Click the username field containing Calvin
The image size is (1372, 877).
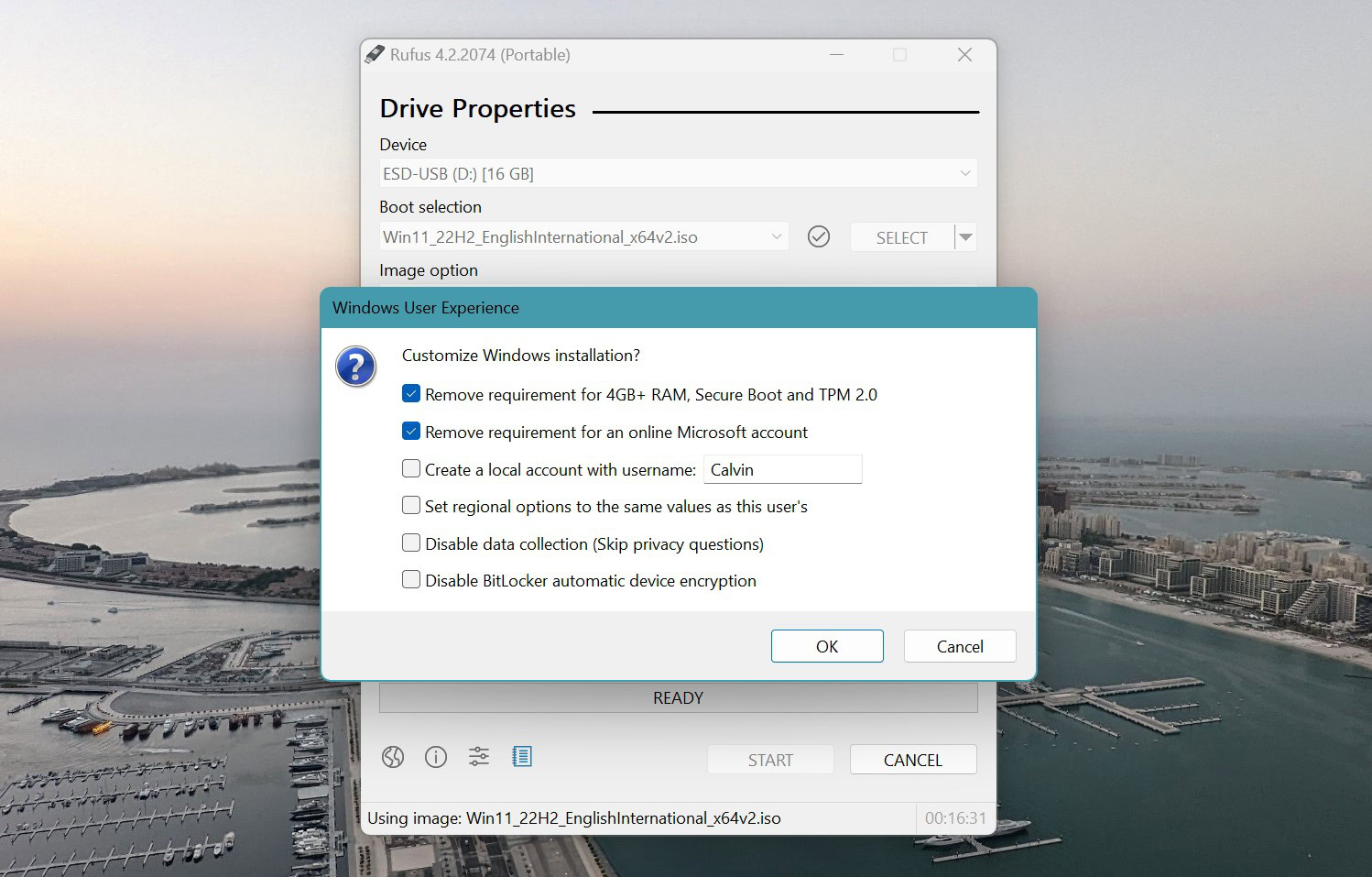[x=783, y=469]
